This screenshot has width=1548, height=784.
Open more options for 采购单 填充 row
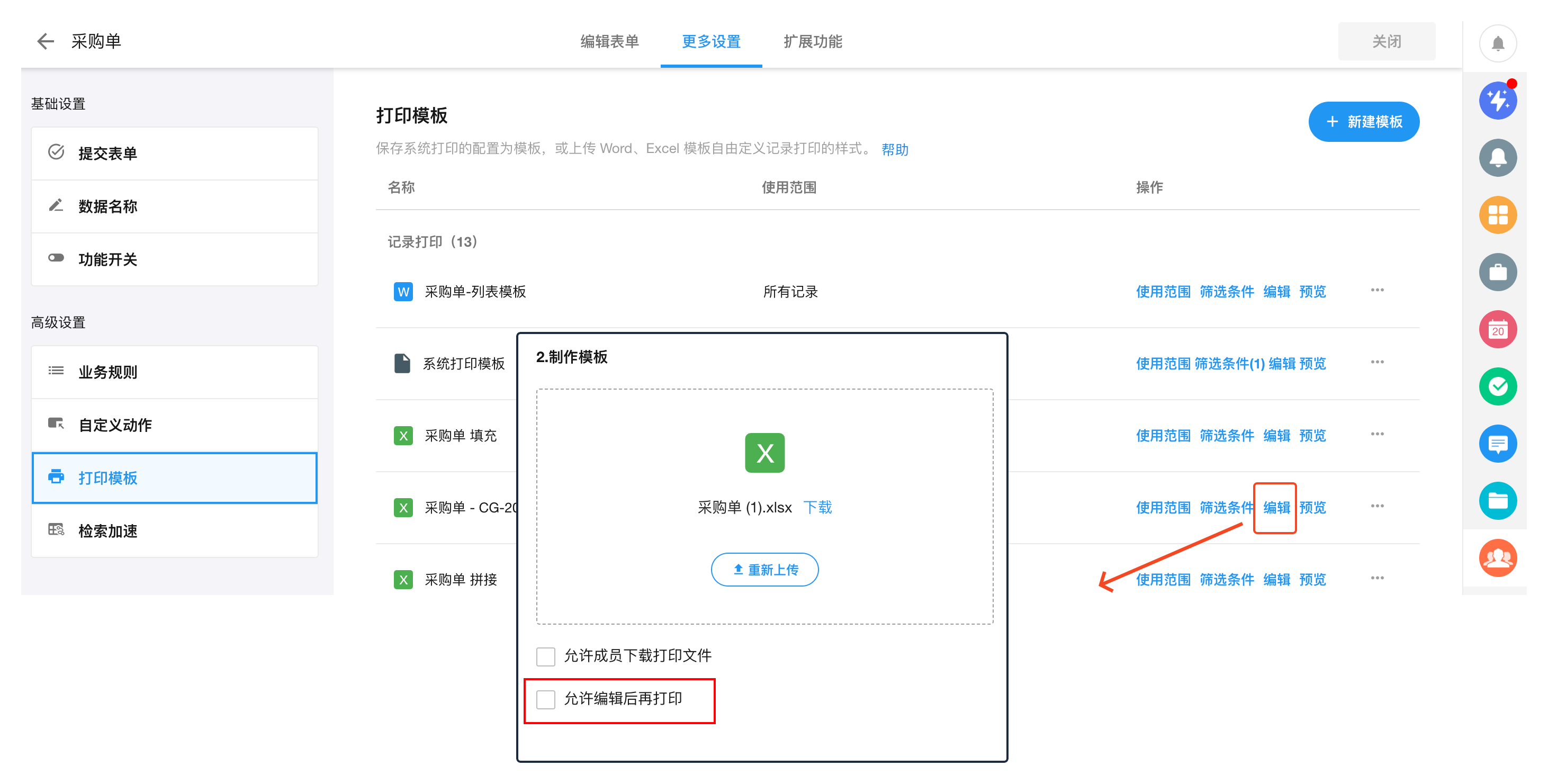tap(1378, 435)
